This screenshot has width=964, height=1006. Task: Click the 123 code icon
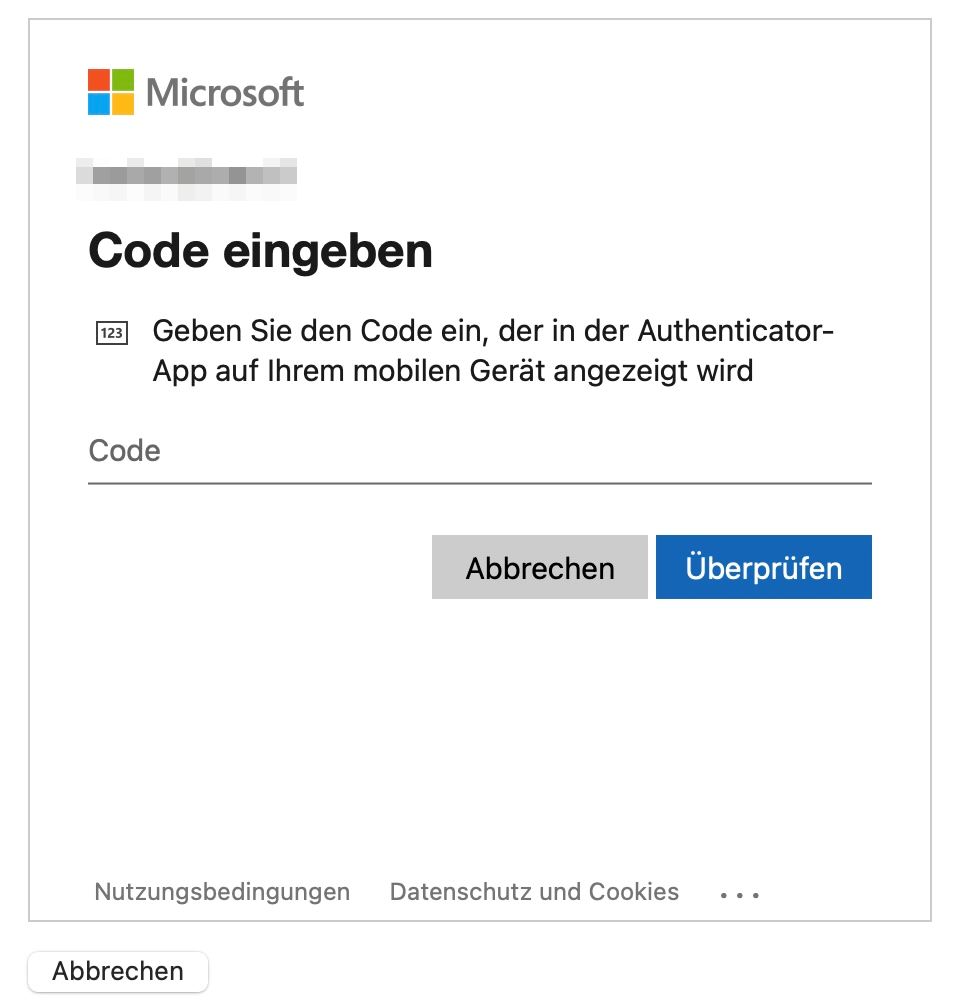point(112,333)
